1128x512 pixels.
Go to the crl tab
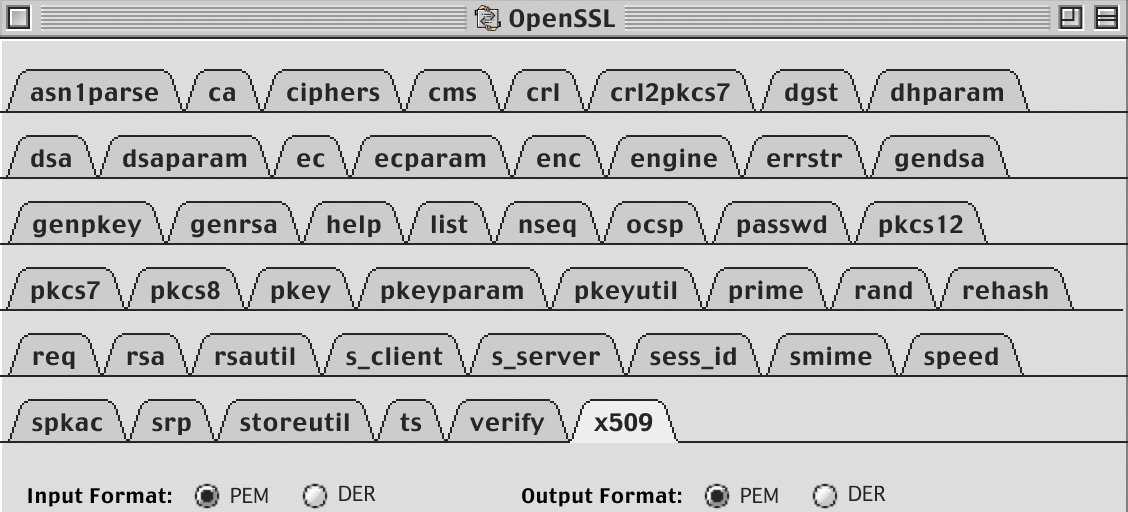pos(543,91)
